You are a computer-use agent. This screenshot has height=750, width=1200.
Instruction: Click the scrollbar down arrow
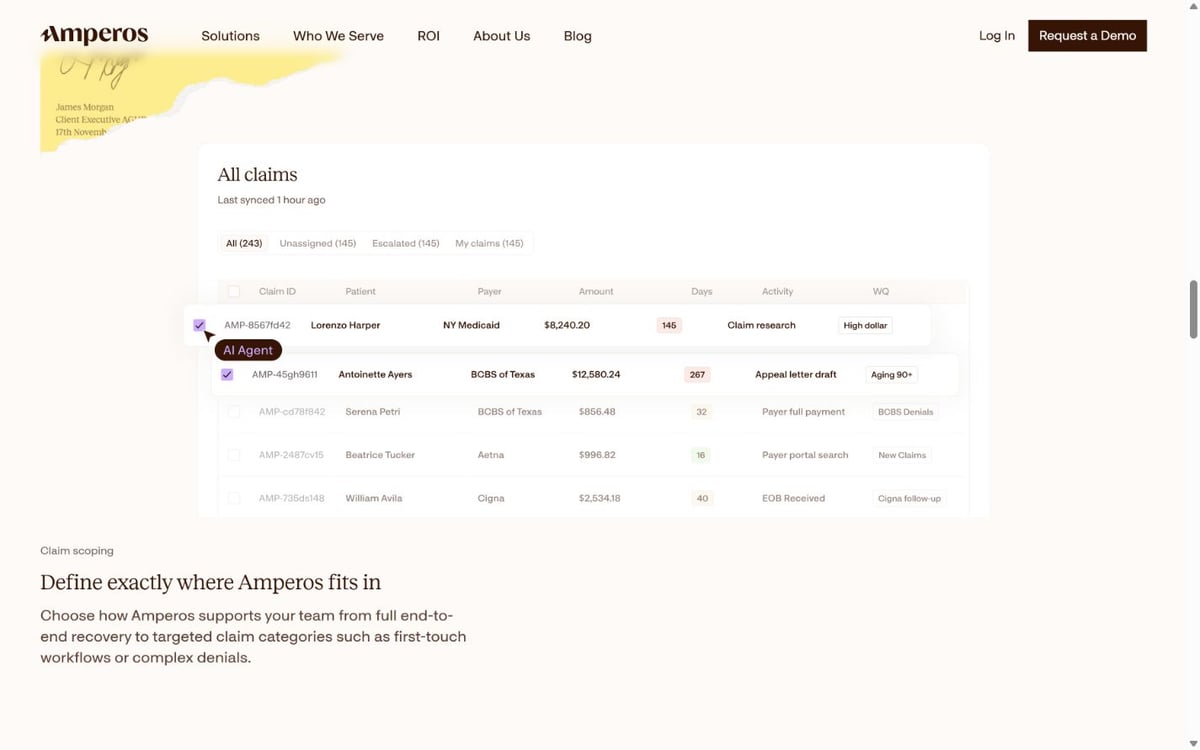(1192, 743)
